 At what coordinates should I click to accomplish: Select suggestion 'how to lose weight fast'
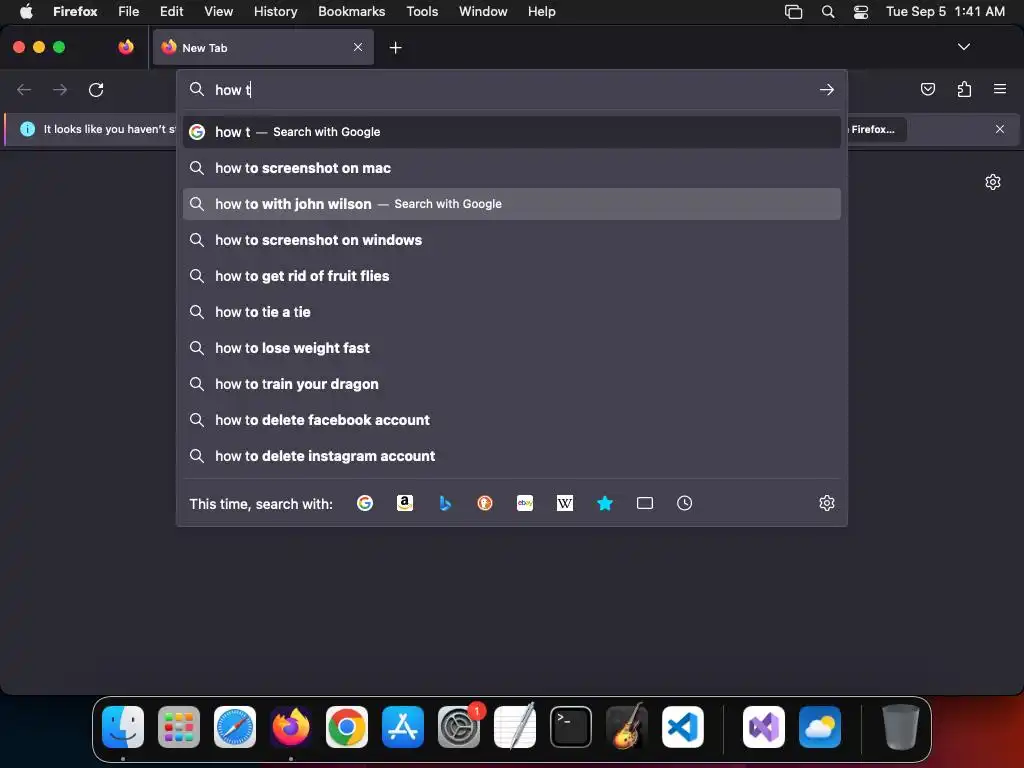[x=511, y=347]
